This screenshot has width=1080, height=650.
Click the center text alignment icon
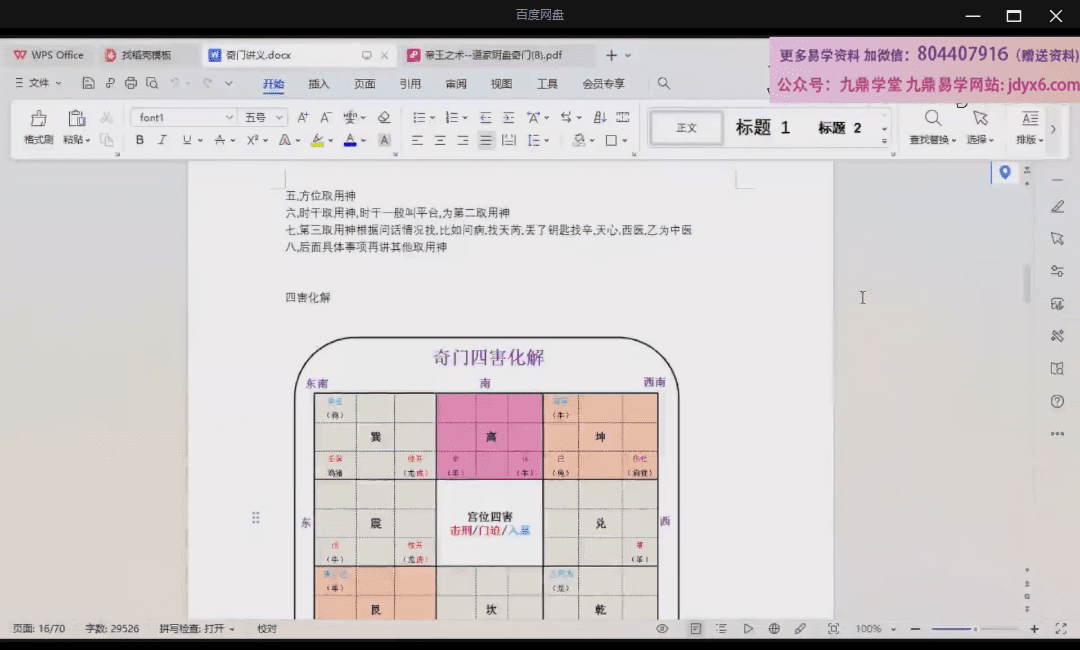[440, 141]
